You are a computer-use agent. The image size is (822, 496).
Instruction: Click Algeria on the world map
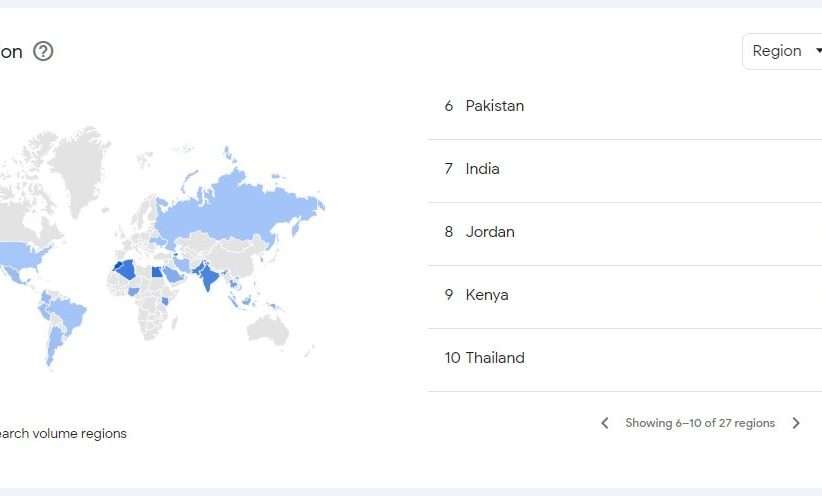126,269
